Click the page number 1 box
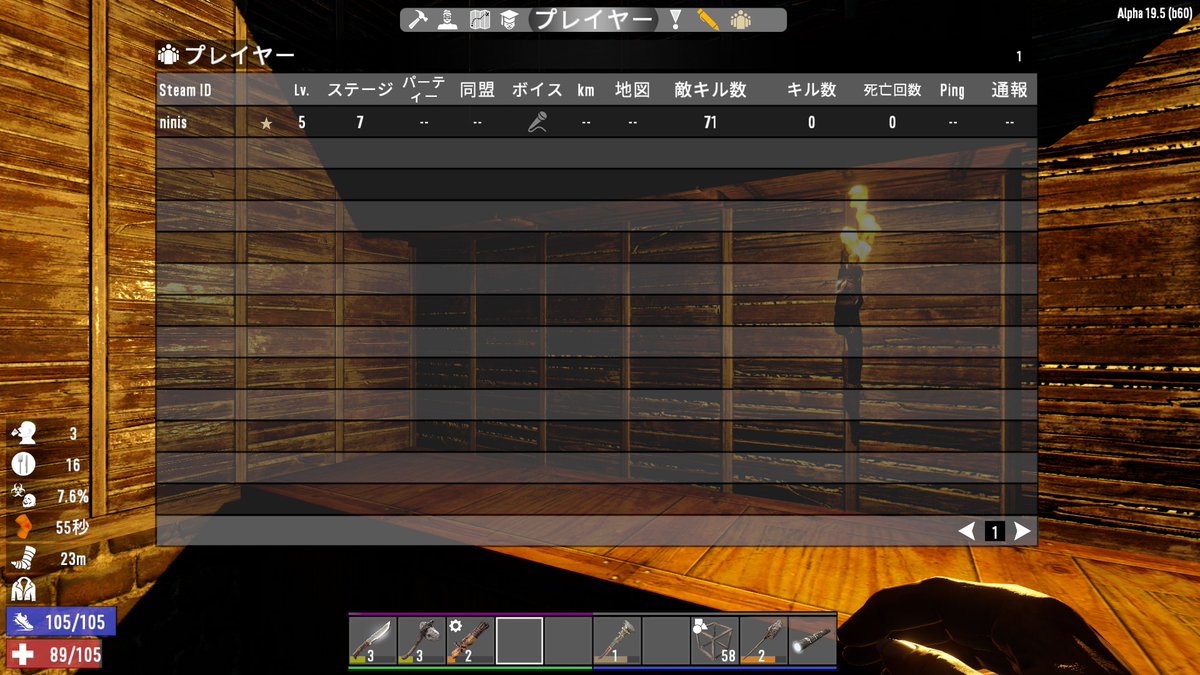The image size is (1200, 675). 994,532
